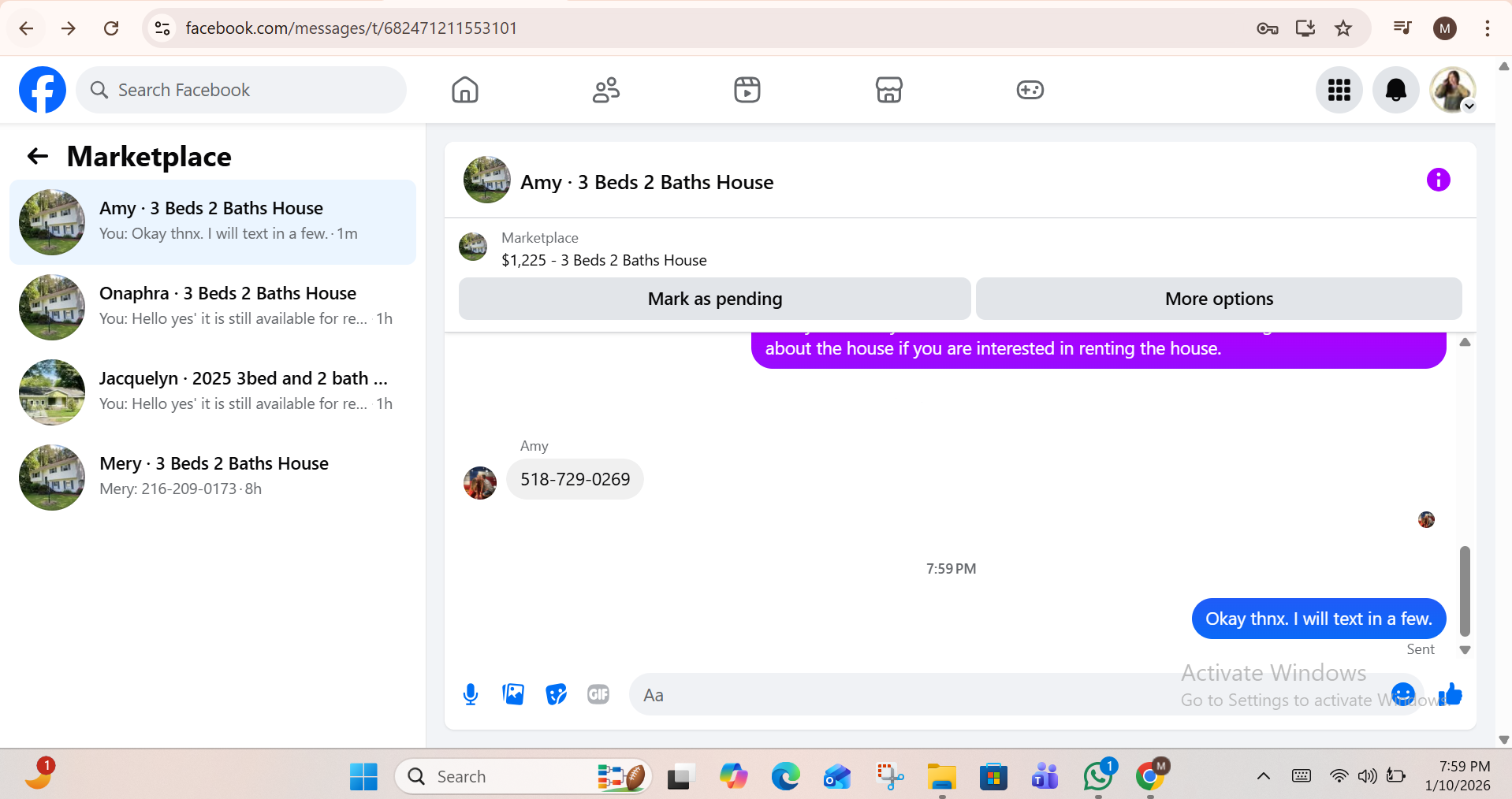Click the taskbar Search box

pyautogui.click(x=523, y=776)
